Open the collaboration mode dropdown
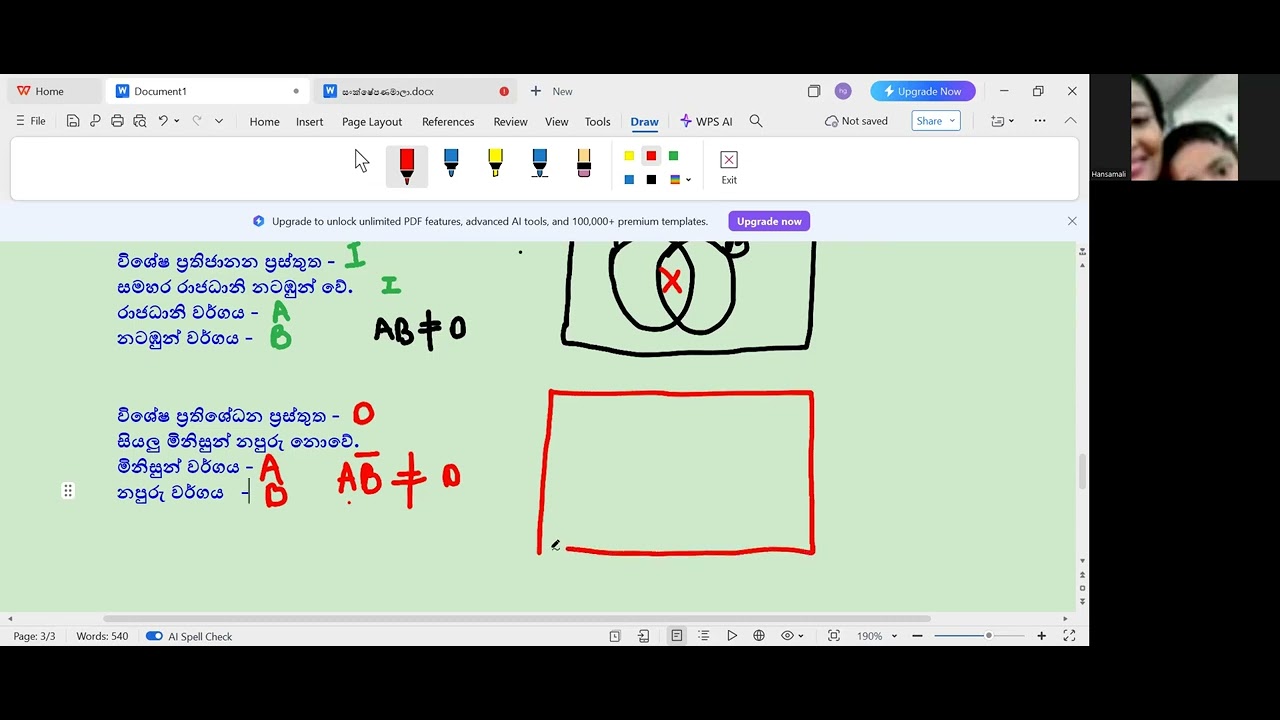This screenshot has height=720, width=1280. [x=1002, y=121]
